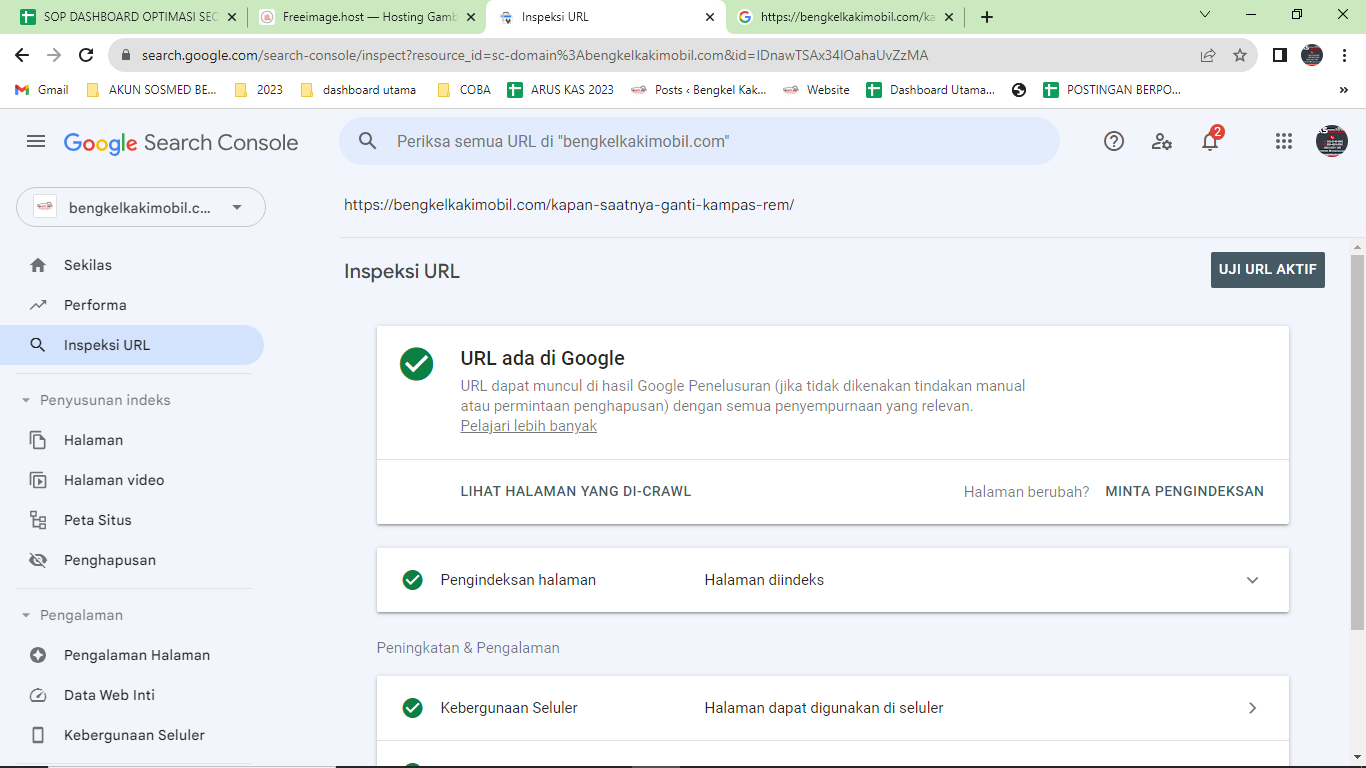Click 'URL ada di Google' heading
The height and width of the screenshot is (768, 1366).
click(542, 358)
